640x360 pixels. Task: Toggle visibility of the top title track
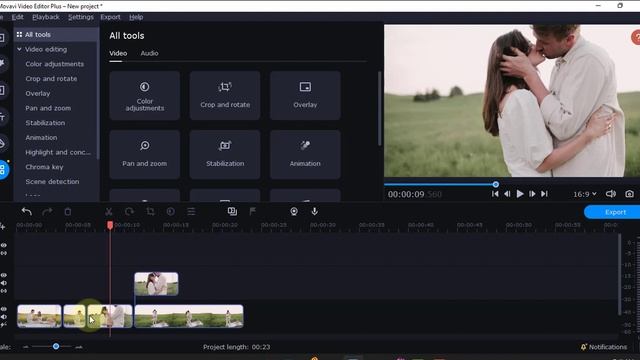click(x=4, y=245)
